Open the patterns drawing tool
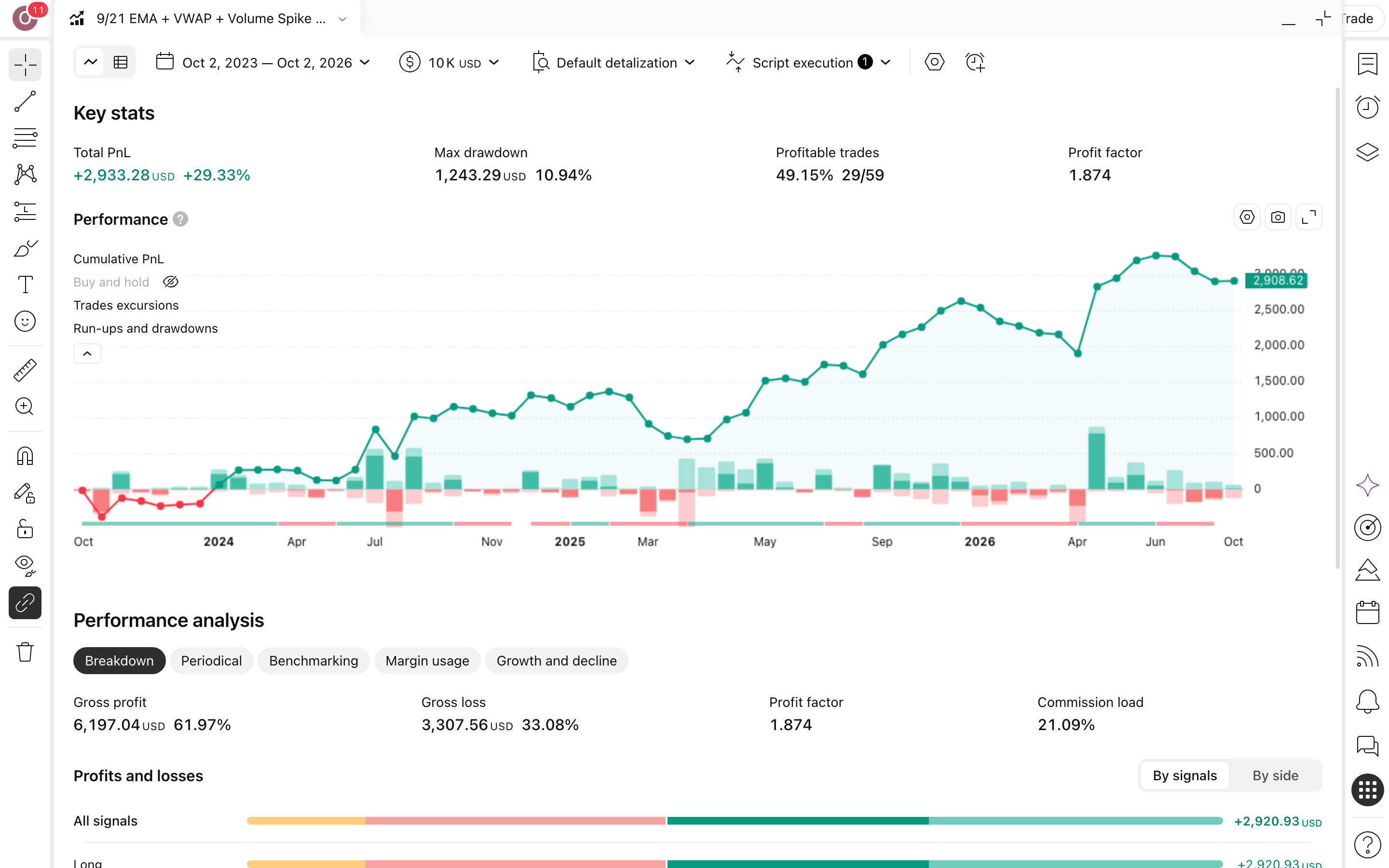Image resolution: width=1389 pixels, height=868 pixels. coord(25,175)
